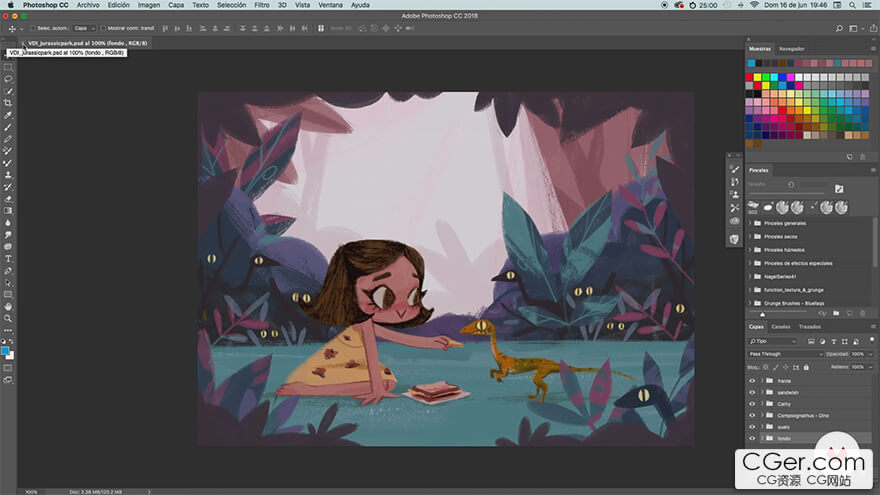Screen dimensions: 880x495
Task: Select the Quick Selection tool
Action: pyautogui.click(x=8, y=91)
